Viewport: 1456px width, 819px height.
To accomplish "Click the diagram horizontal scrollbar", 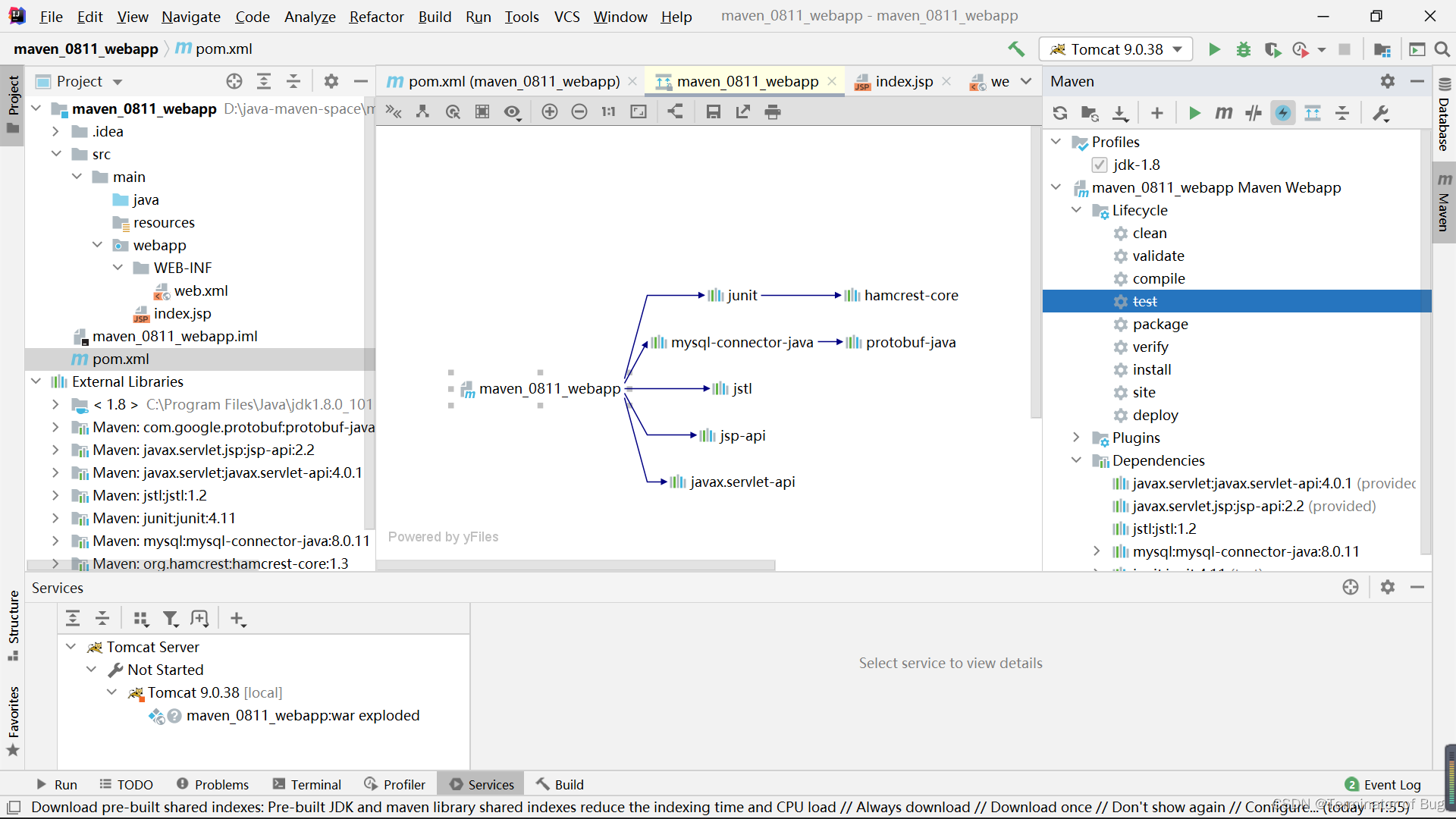I will [x=576, y=565].
